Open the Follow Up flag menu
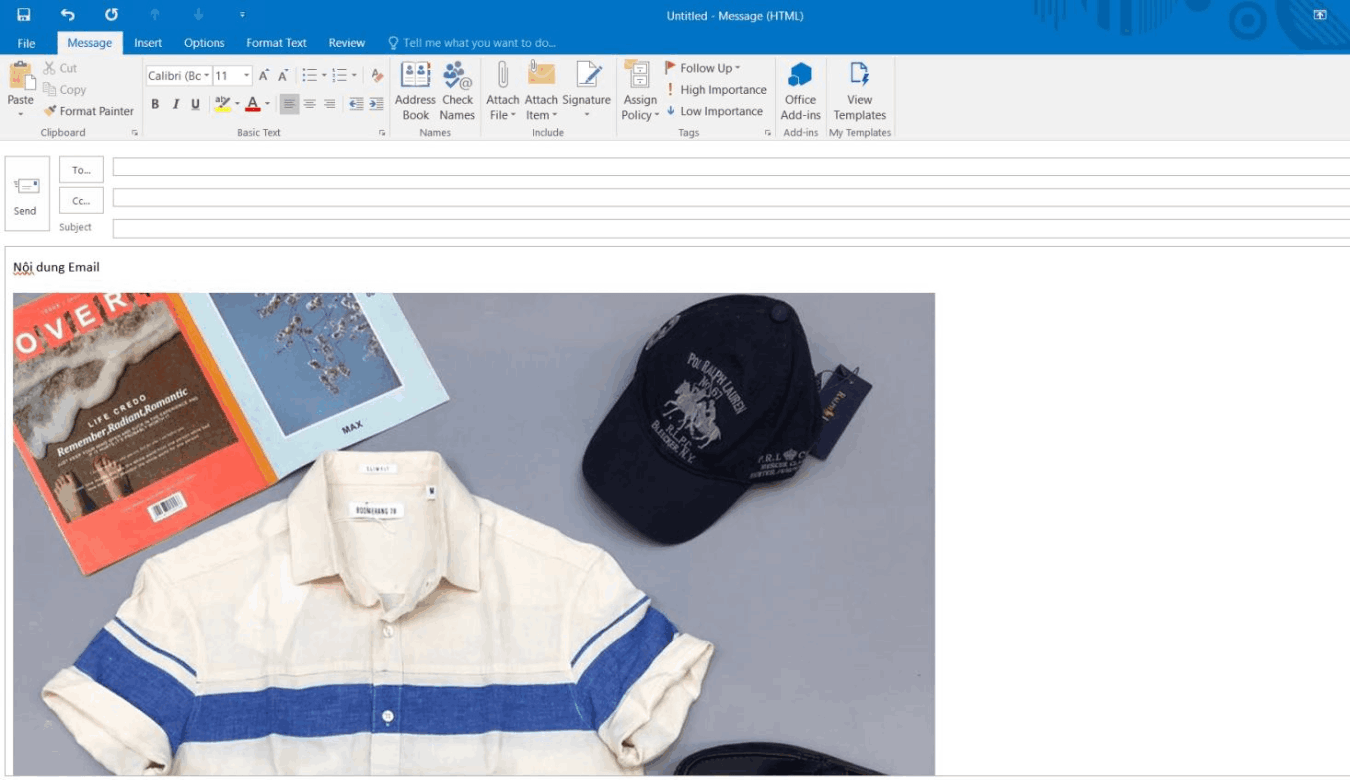The height and width of the screenshot is (780, 1350). tap(703, 68)
